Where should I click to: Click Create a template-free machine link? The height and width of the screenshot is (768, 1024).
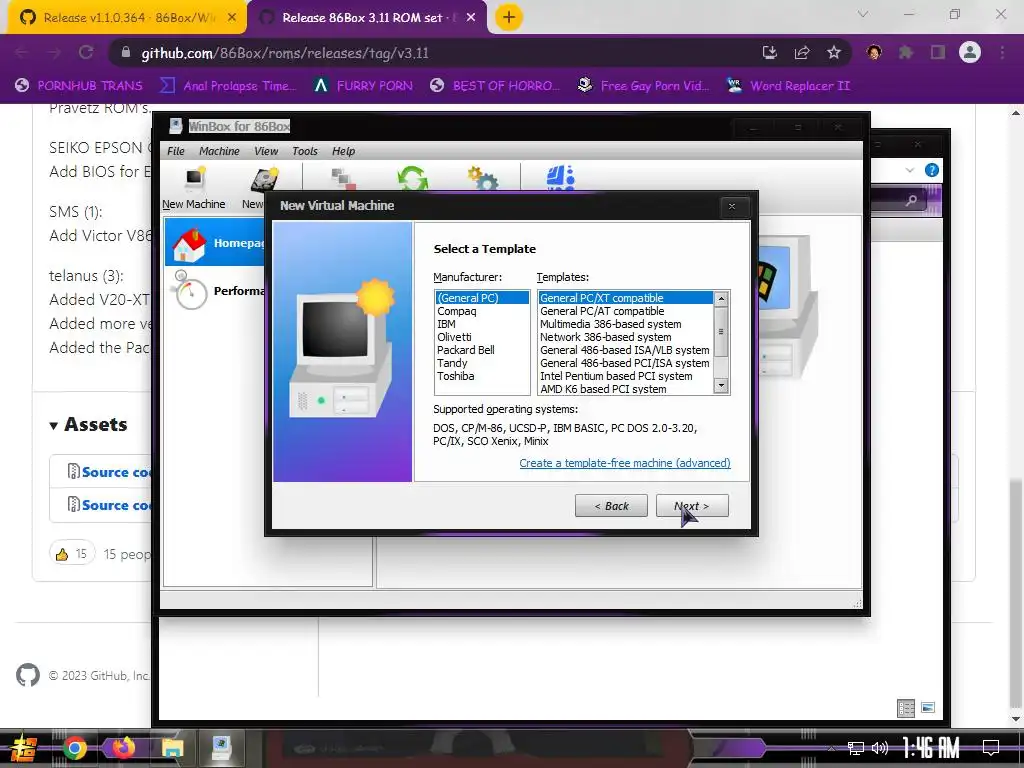pyautogui.click(x=625, y=463)
